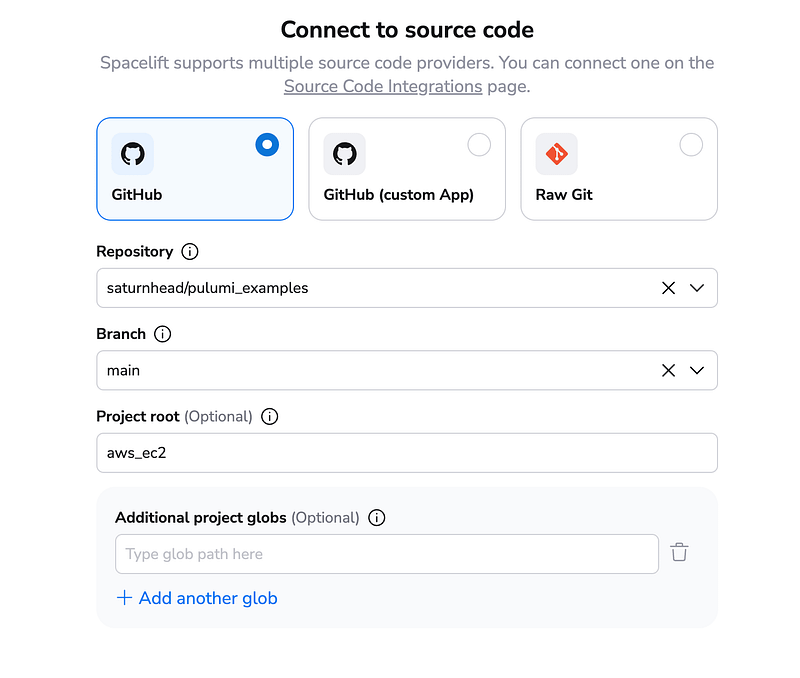Click the selected GitHub radio button
This screenshot has height=678, width=800.
click(x=267, y=144)
